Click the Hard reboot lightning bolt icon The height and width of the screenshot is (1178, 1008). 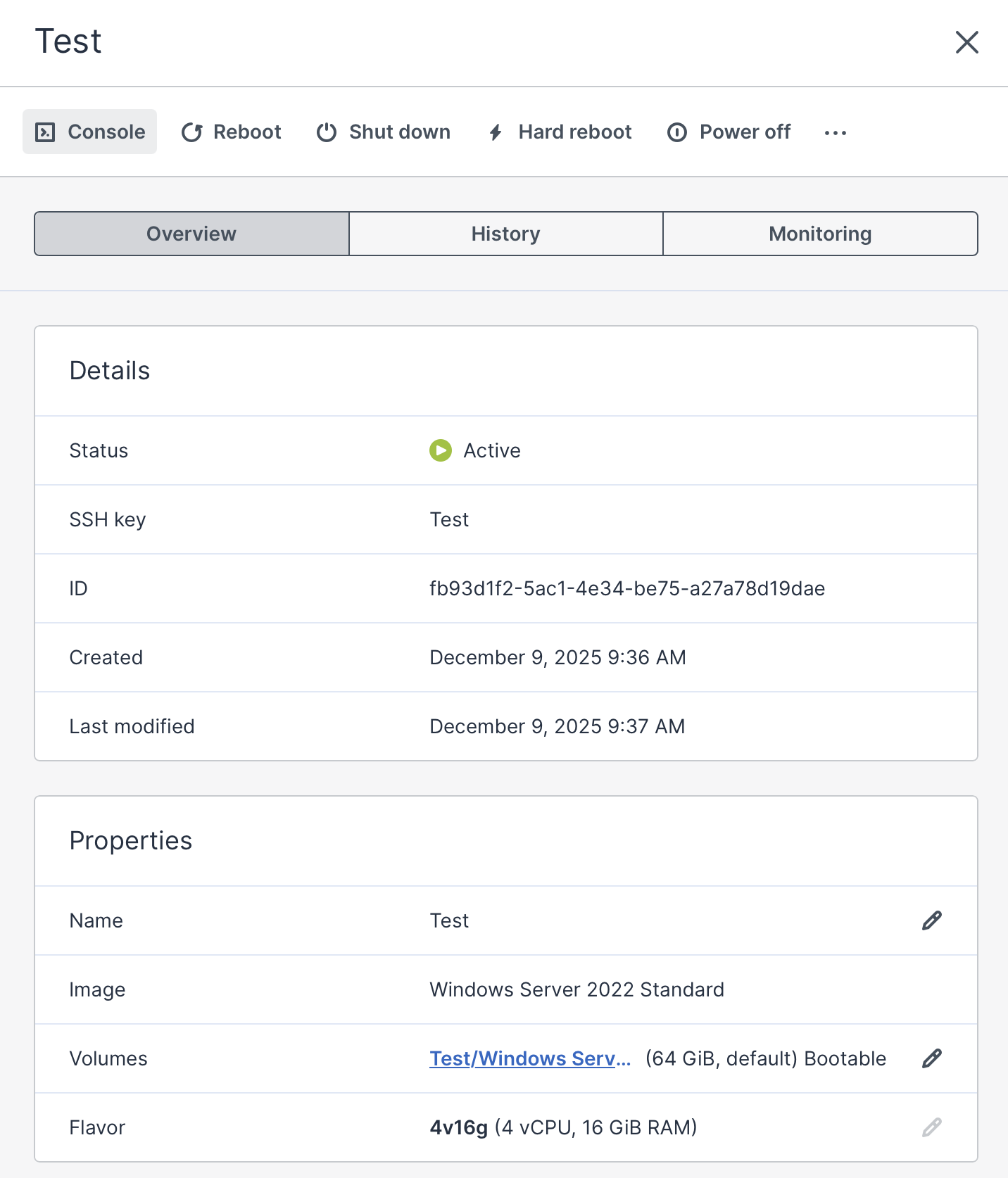(496, 132)
